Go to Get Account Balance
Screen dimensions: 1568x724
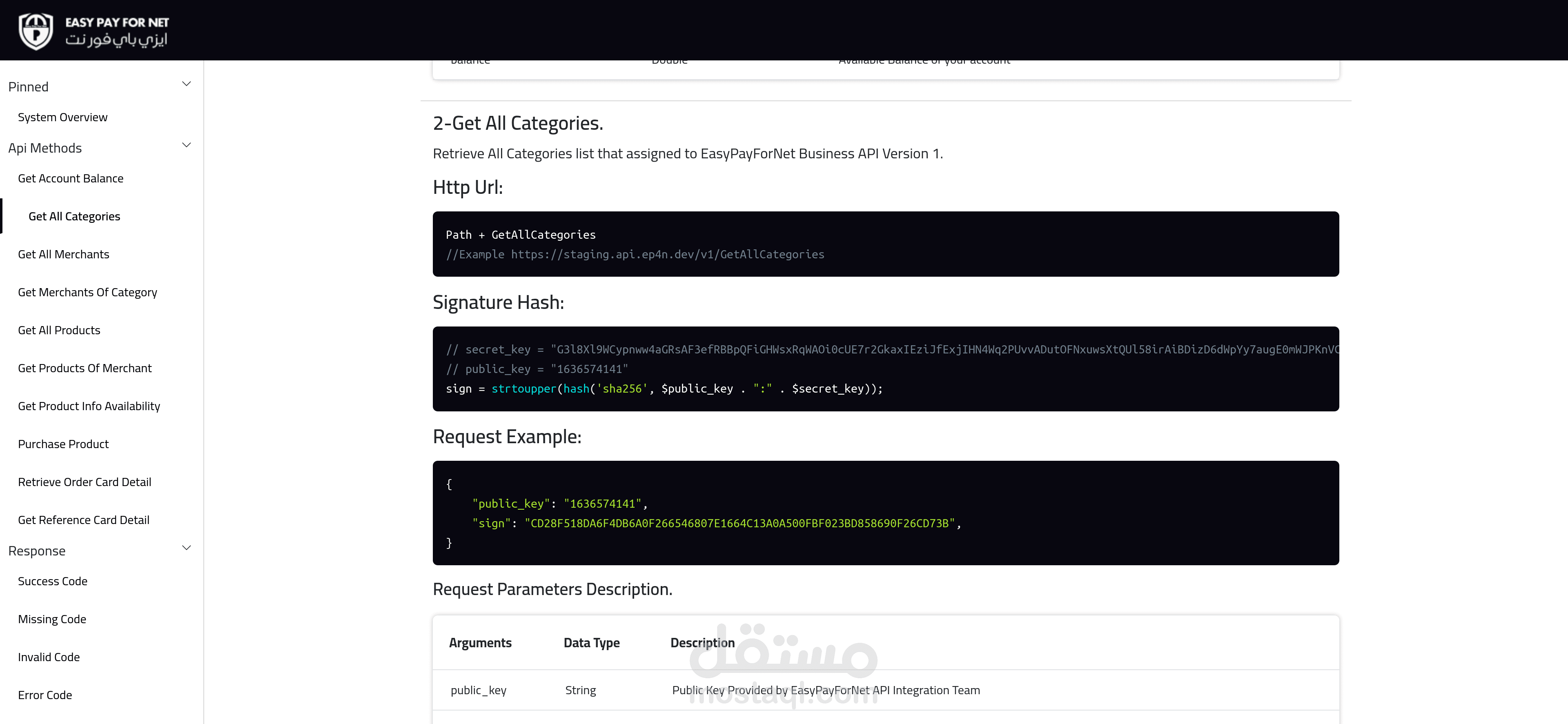71,178
